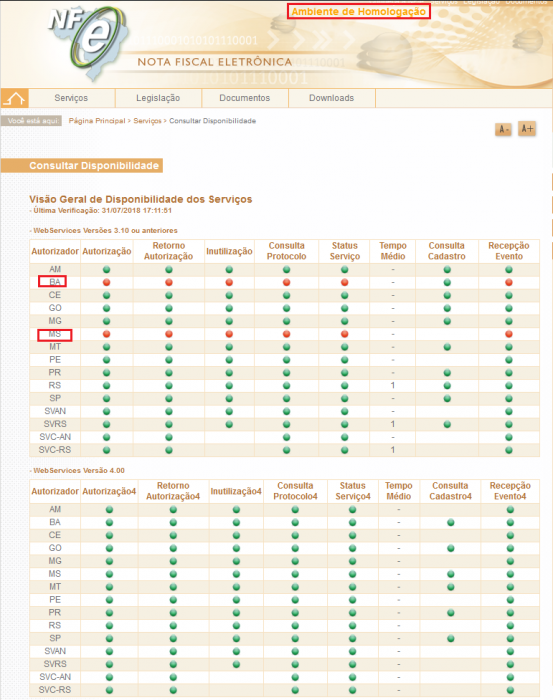553x700 pixels.
Task: Click the Autorização4 column header
Action: coord(109,492)
